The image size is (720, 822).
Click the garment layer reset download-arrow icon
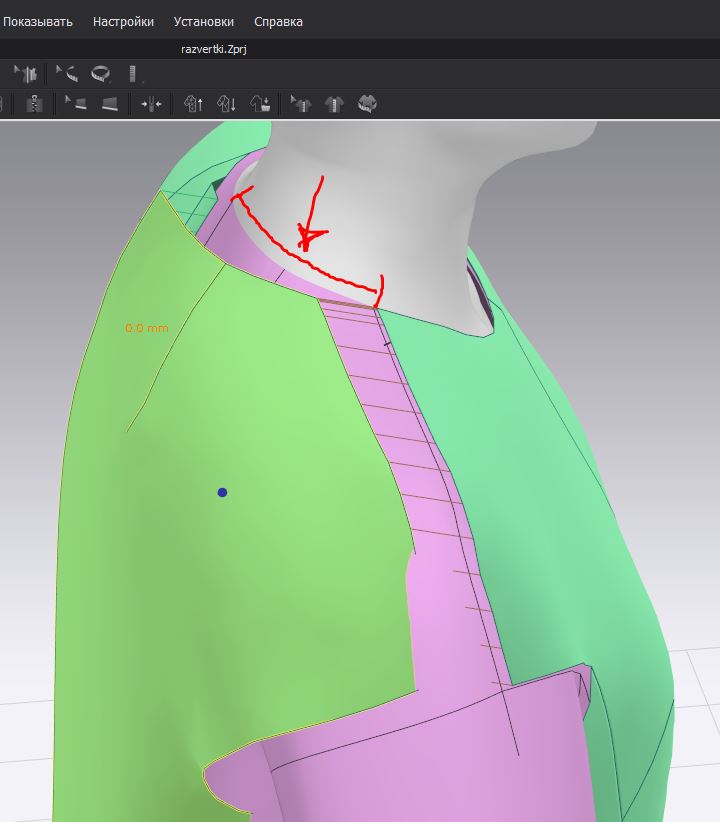[260, 104]
